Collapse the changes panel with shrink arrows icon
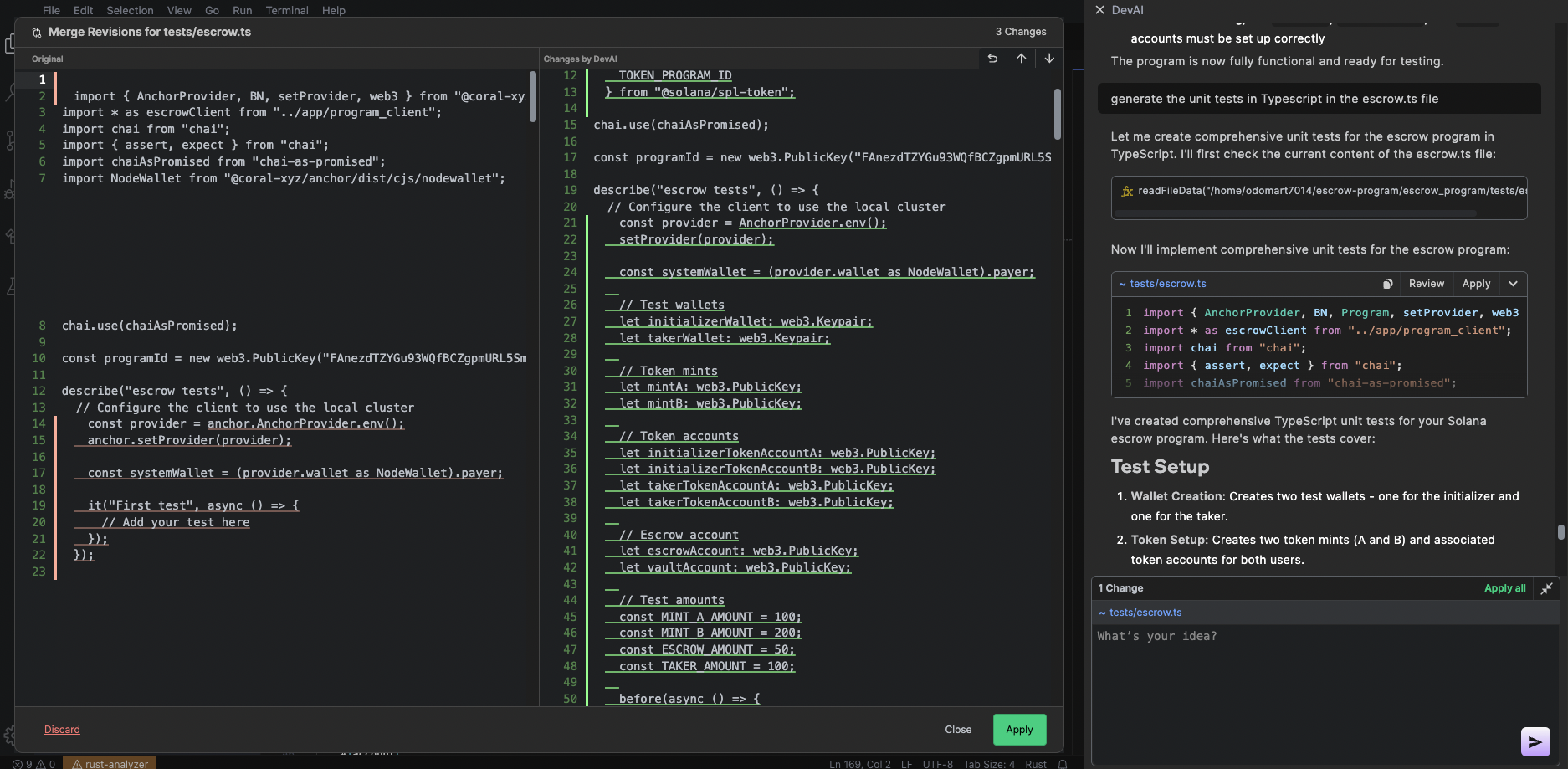Viewport: 1568px width, 769px height. (1546, 588)
